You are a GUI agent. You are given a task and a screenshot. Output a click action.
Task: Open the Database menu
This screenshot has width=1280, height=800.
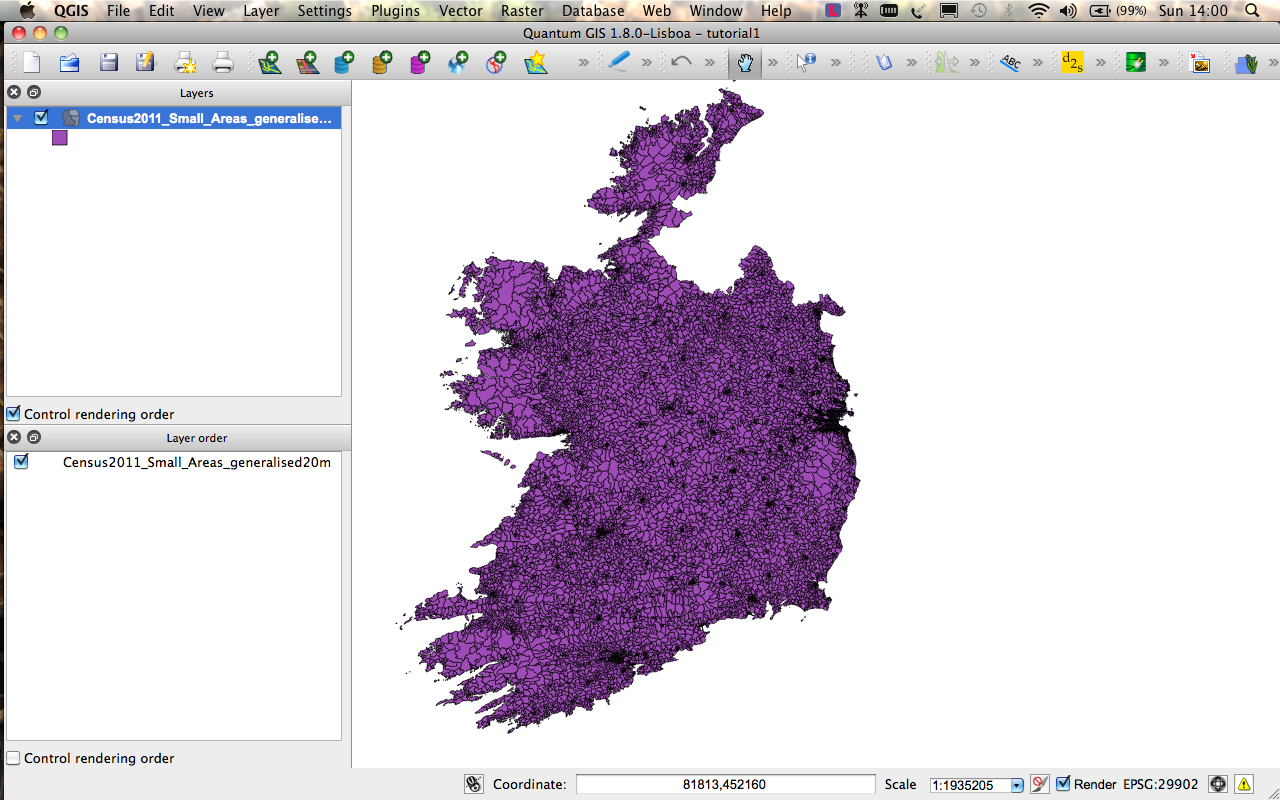coord(593,11)
